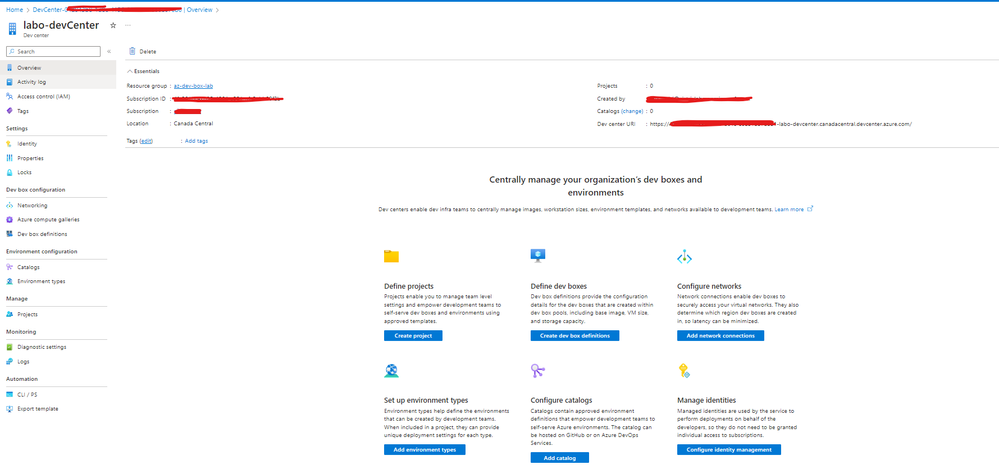Go to Home in the breadcrumb

tap(14, 10)
